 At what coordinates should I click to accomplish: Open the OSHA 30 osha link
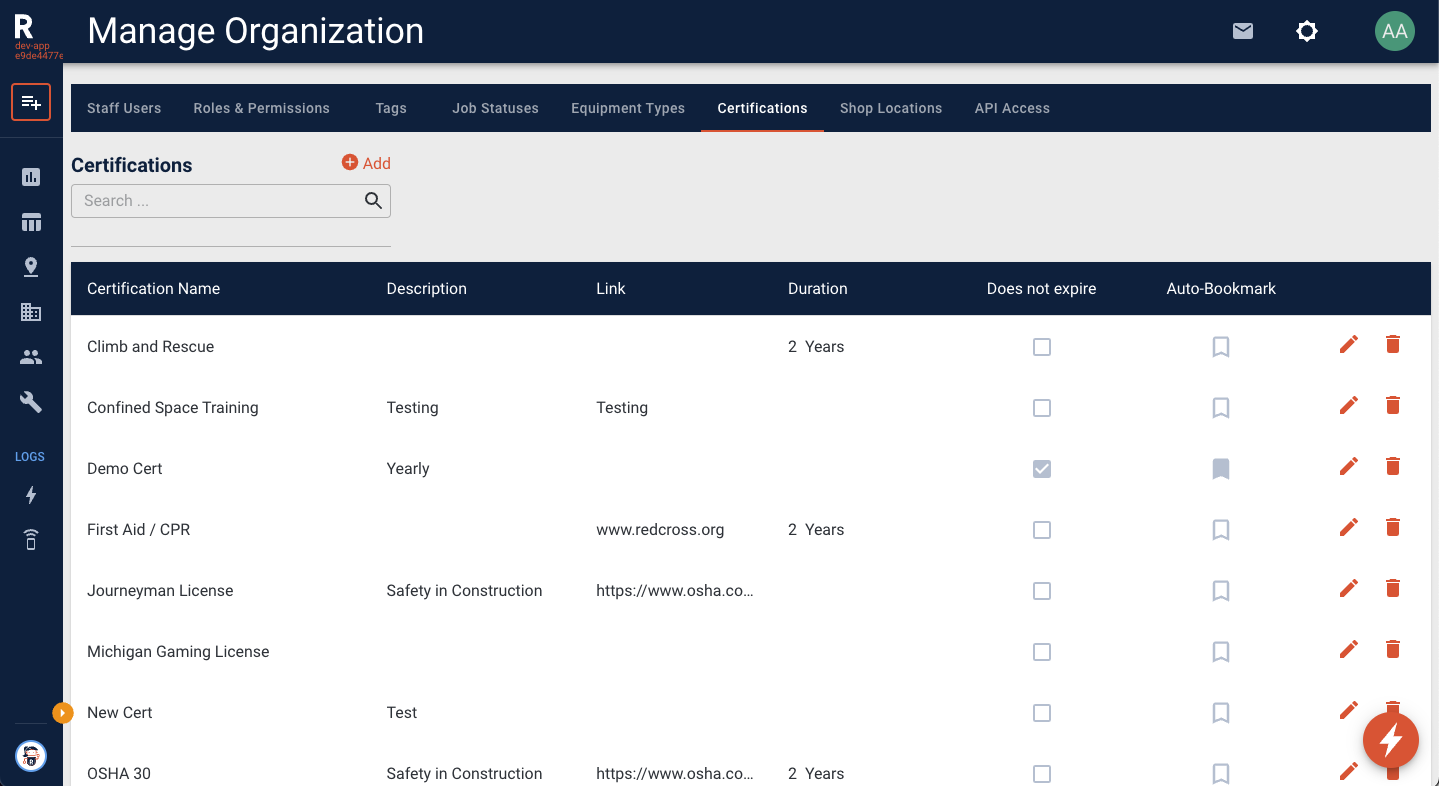point(675,774)
